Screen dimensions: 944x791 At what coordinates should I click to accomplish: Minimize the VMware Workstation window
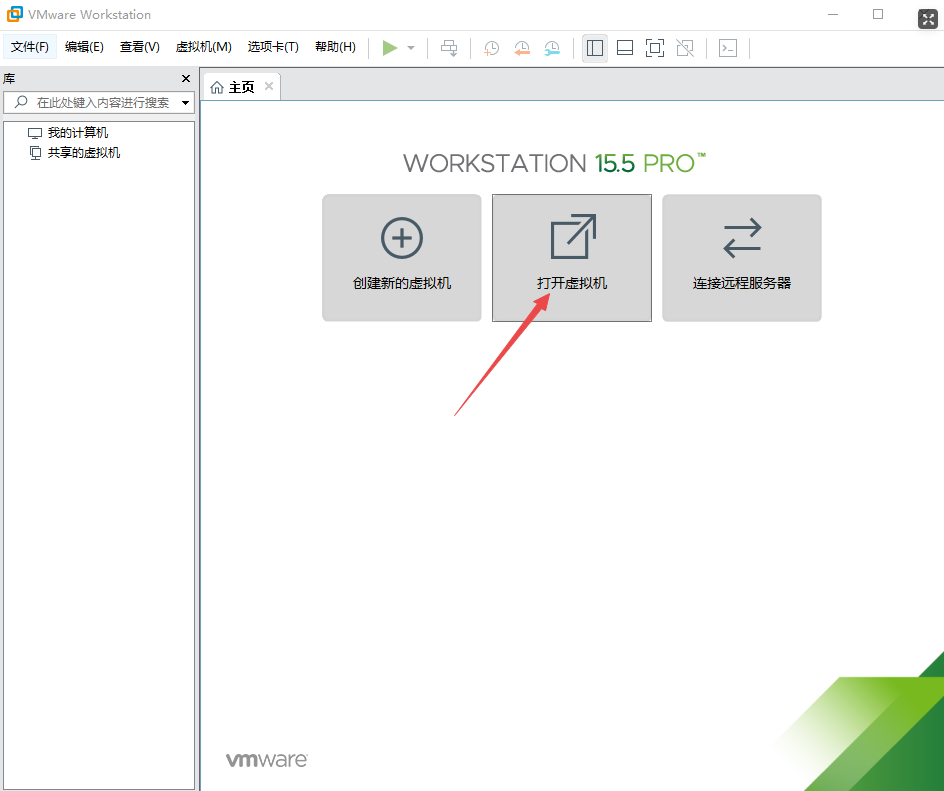click(x=833, y=14)
